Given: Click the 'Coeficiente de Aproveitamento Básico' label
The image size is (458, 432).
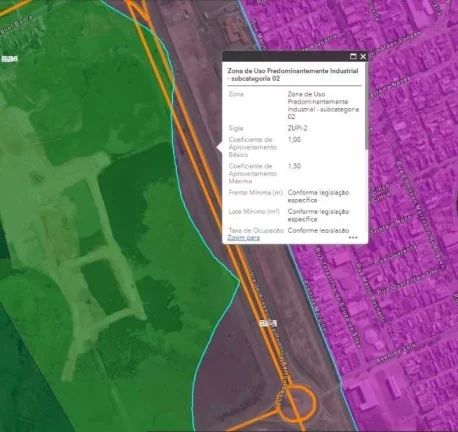Looking at the screenshot, I should coord(252,147).
